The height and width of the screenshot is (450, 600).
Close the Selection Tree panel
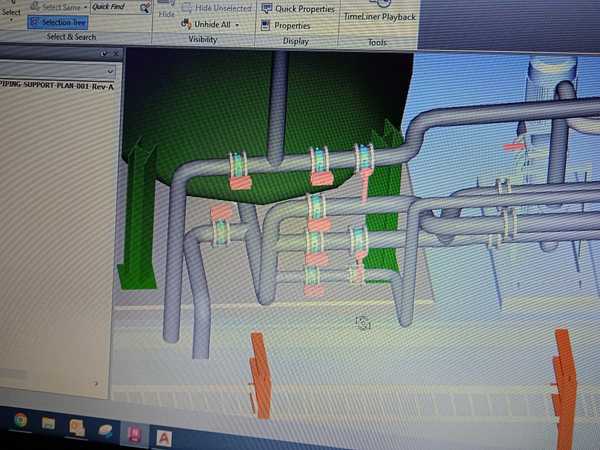pyautogui.click(x=116, y=54)
